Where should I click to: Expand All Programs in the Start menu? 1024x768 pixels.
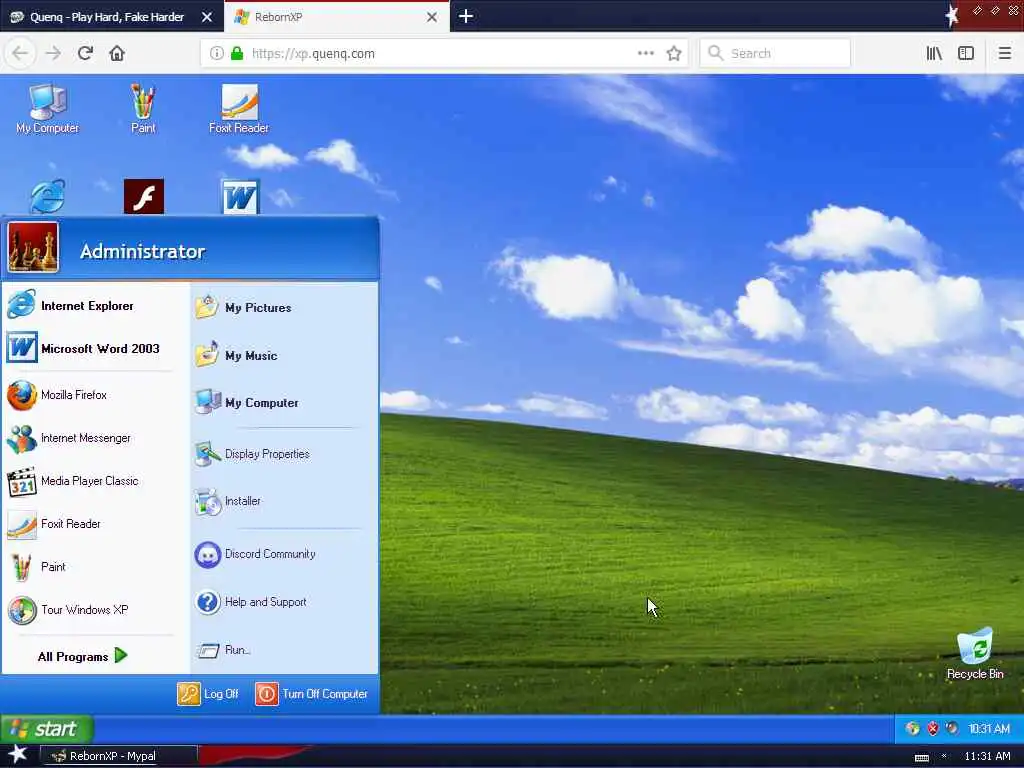click(82, 656)
